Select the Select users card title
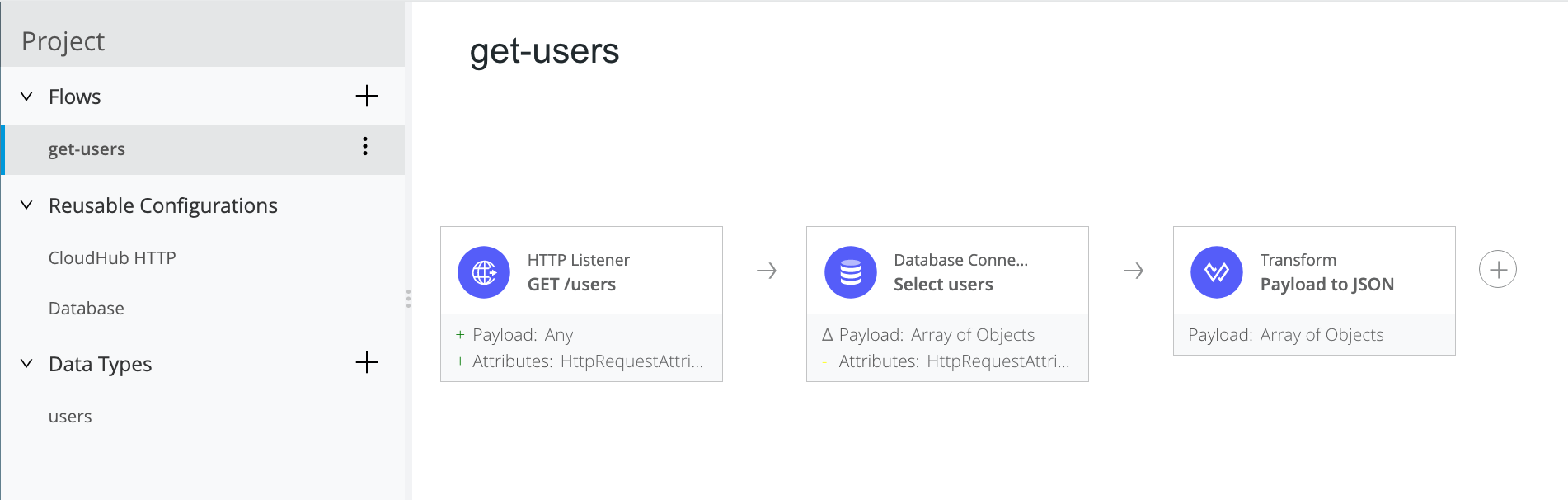 click(943, 285)
